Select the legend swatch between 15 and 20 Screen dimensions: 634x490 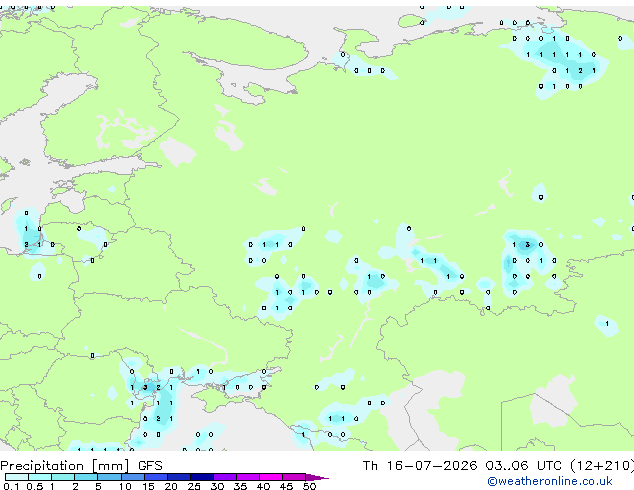pyautogui.click(x=155, y=477)
